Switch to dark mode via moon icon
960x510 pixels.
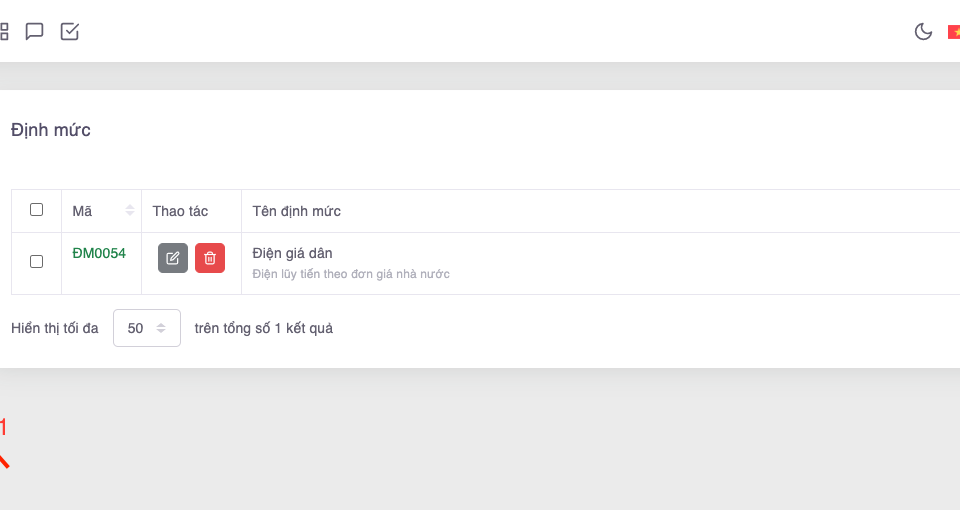[923, 32]
